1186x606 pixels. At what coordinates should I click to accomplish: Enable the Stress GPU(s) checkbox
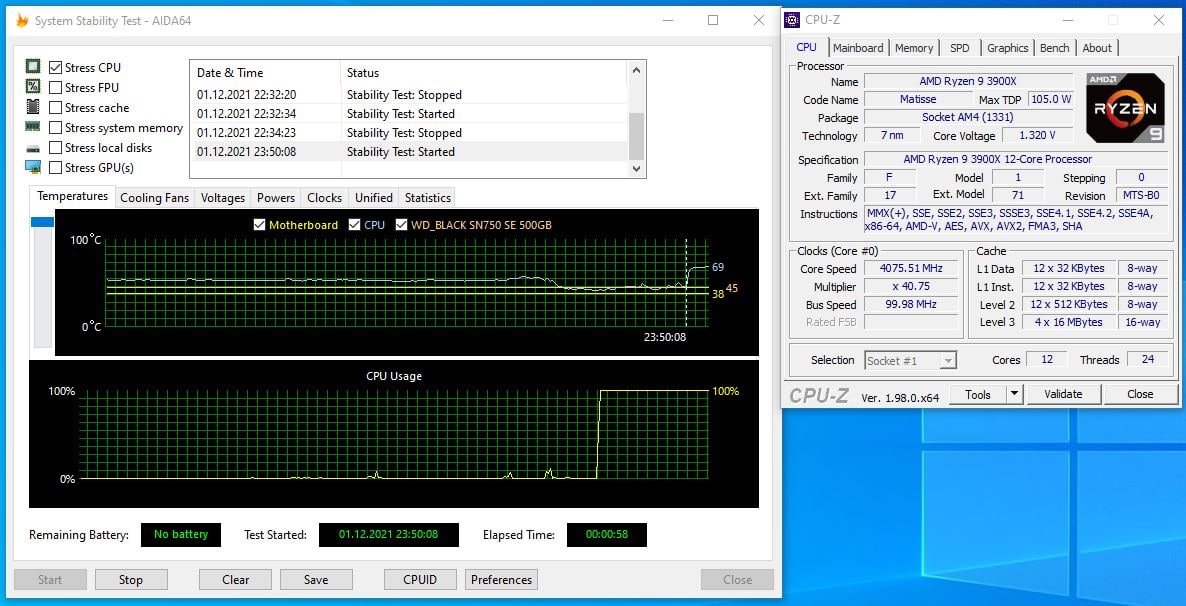tap(55, 167)
